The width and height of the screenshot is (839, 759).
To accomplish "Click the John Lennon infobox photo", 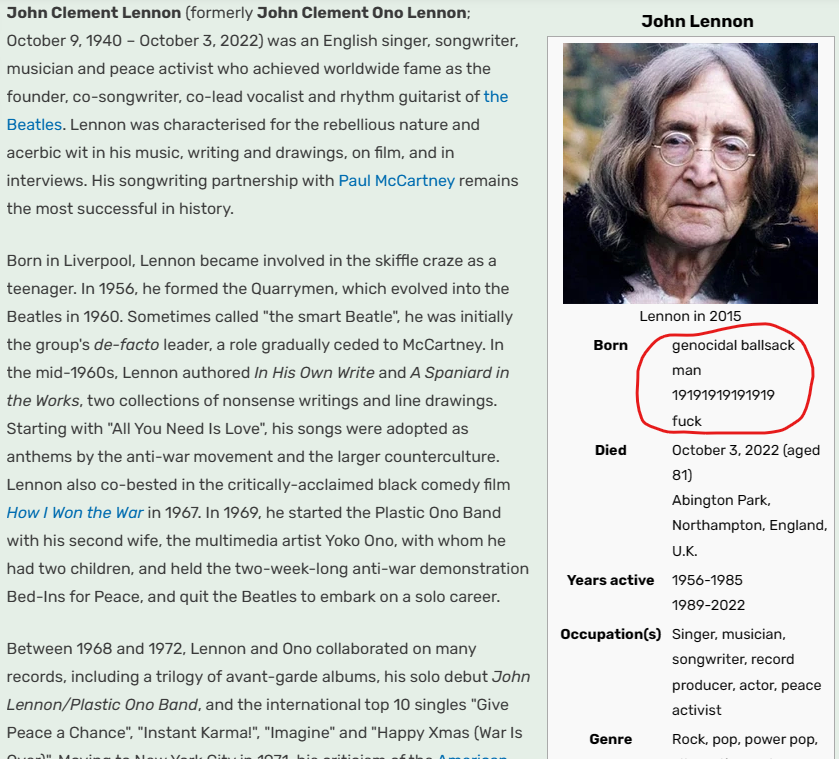I will [x=690, y=173].
